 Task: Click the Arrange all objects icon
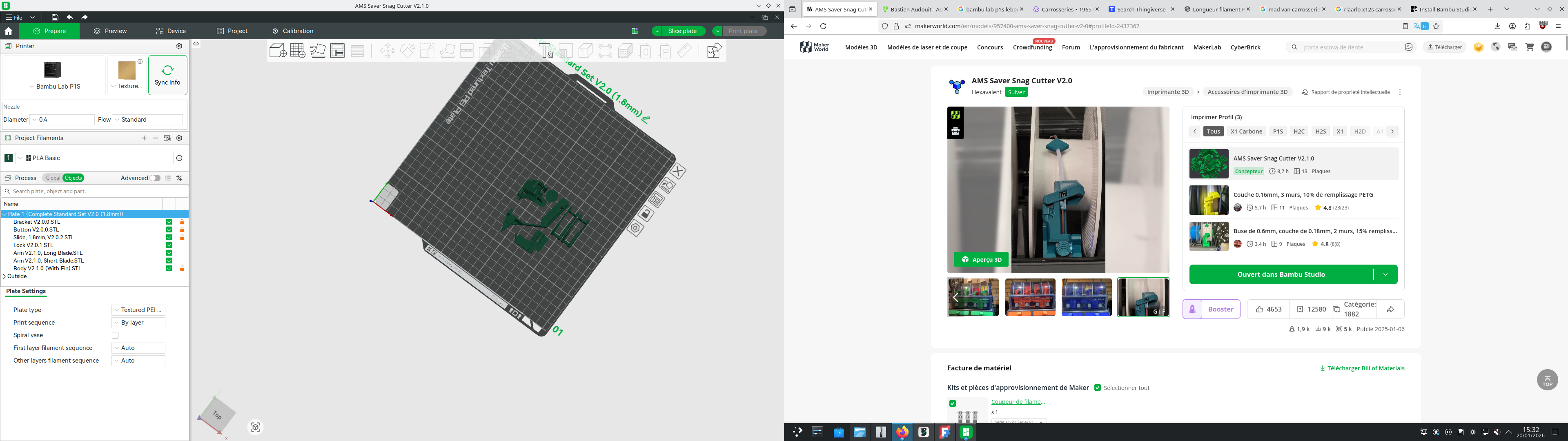pyautogui.click(x=338, y=51)
